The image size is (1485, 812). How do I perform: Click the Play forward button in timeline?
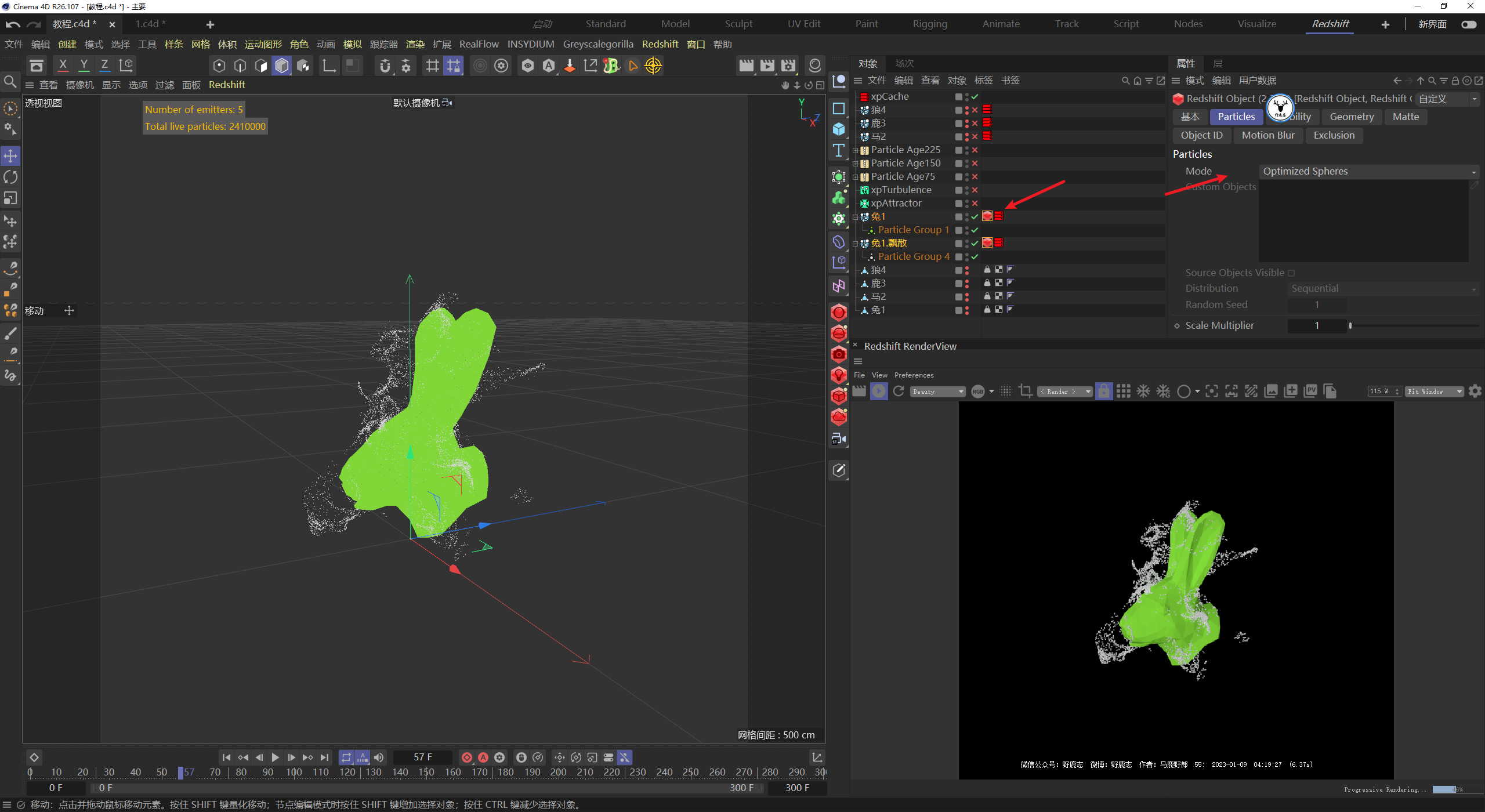click(x=275, y=757)
